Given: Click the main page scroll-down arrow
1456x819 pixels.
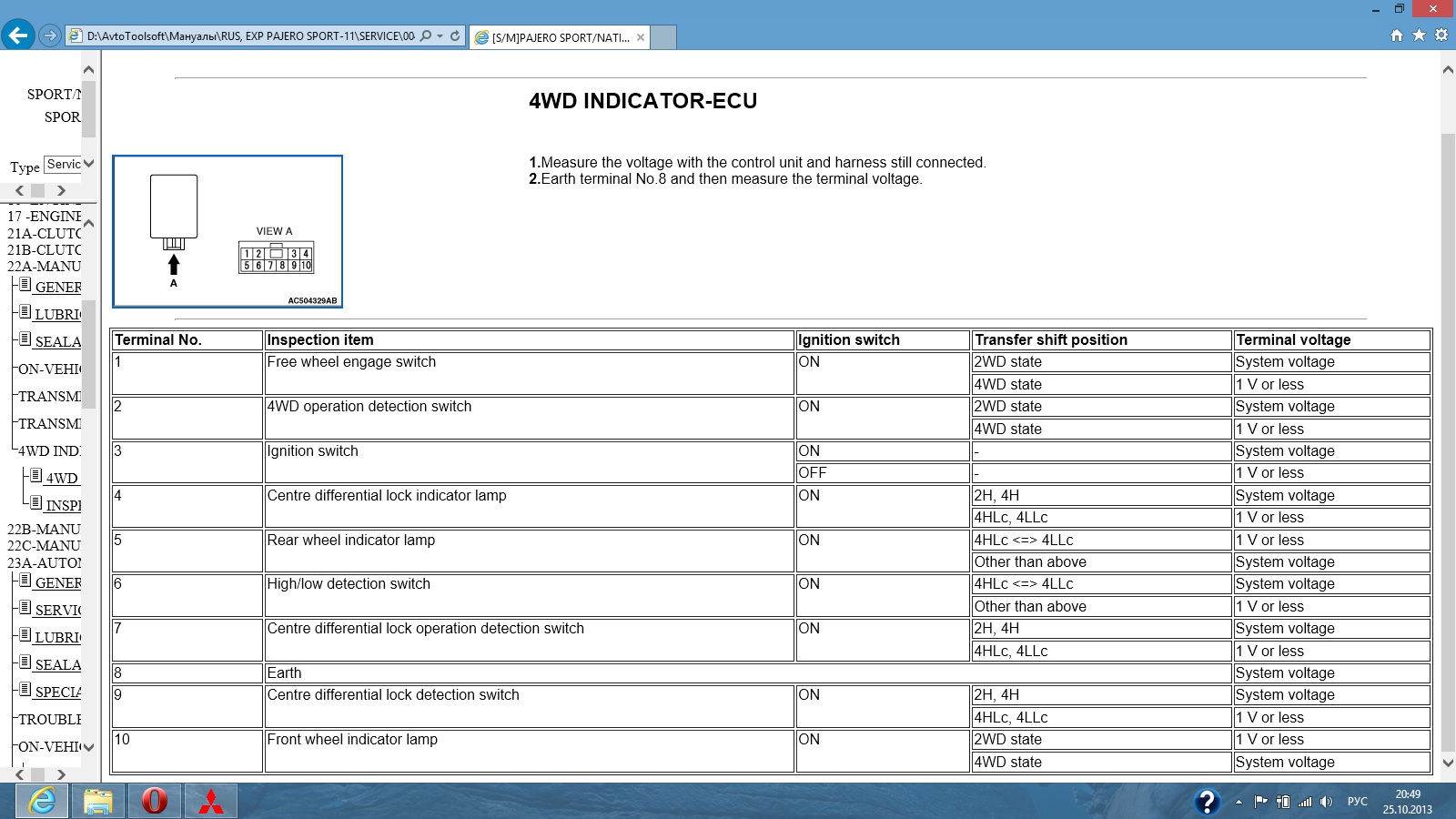Looking at the screenshot, I should [1448, 763].
